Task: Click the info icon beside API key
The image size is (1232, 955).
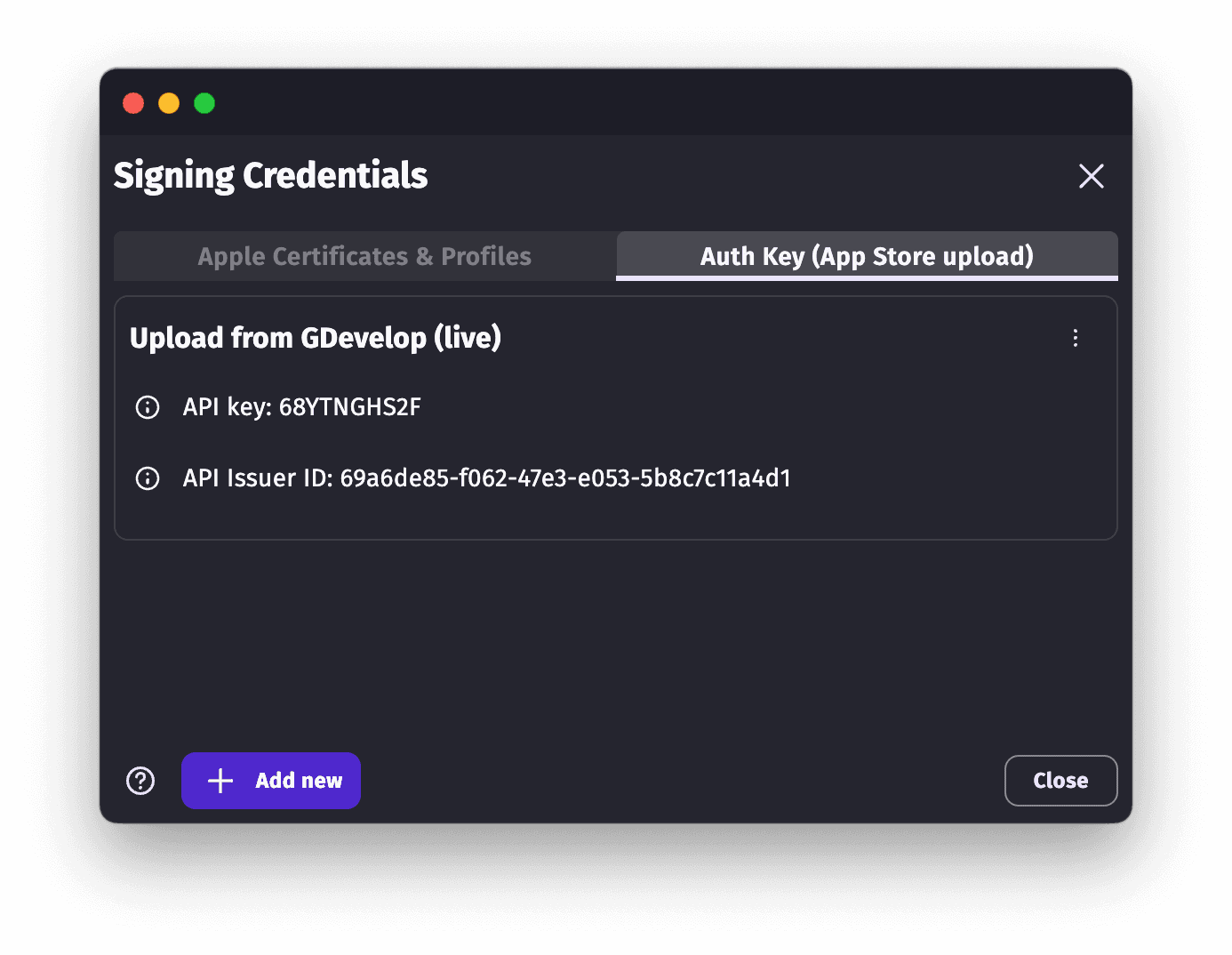Action: click(x=147, y=407)
